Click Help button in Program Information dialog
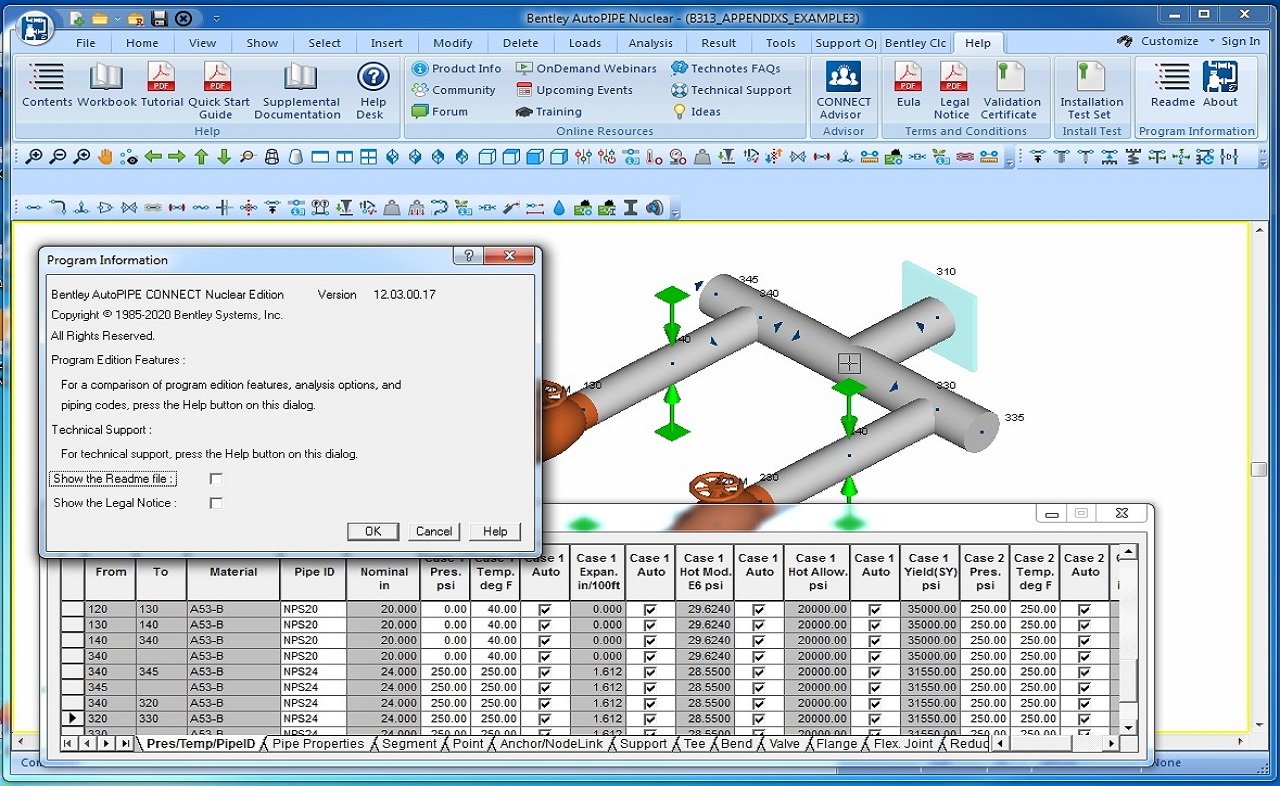The width and height of the screenshot is (1280, 786). (x=495, y=531)
